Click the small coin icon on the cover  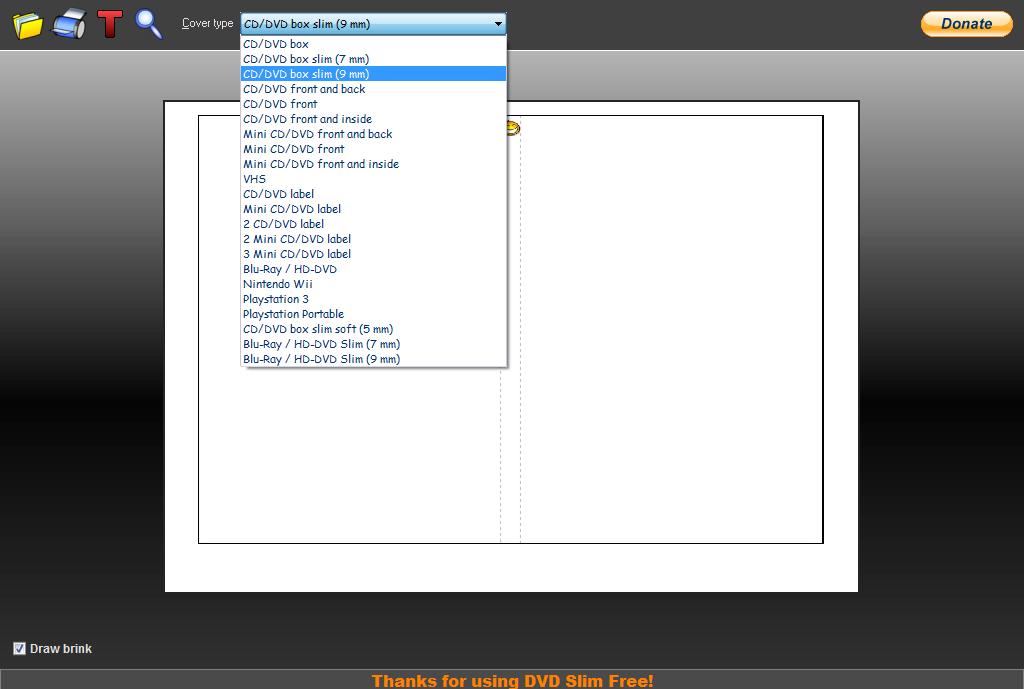pos(511,128)
